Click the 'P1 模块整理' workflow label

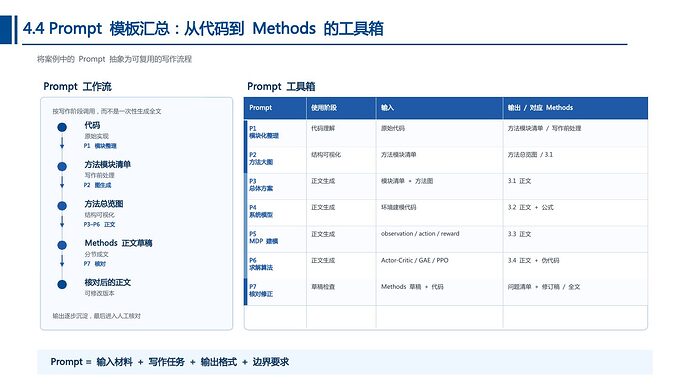click(x=100, y=146)
